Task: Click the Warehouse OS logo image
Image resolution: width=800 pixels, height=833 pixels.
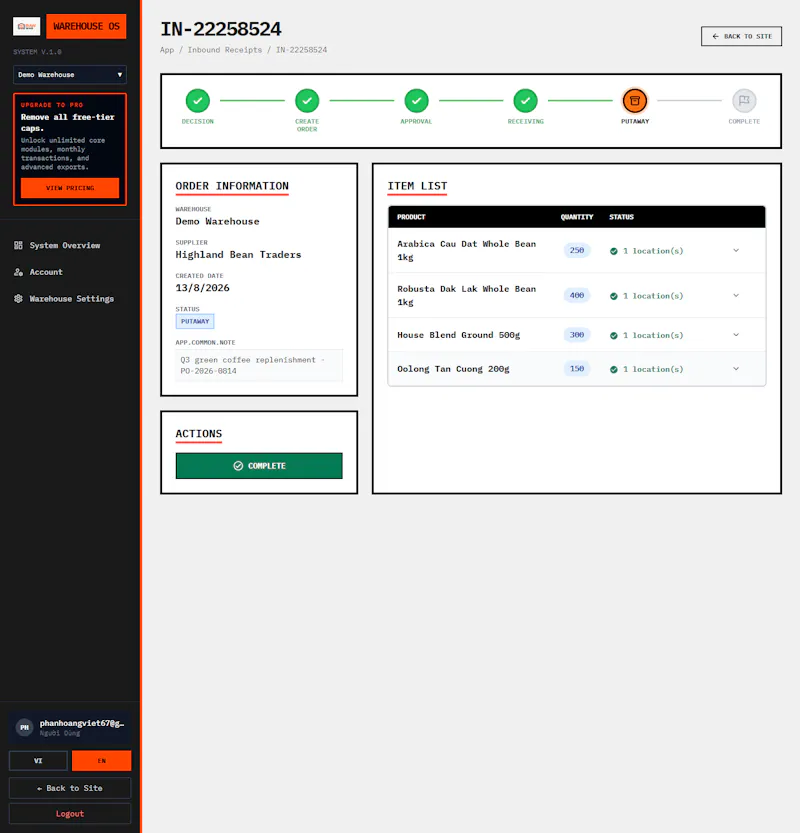Action: (x=27, y=26)
